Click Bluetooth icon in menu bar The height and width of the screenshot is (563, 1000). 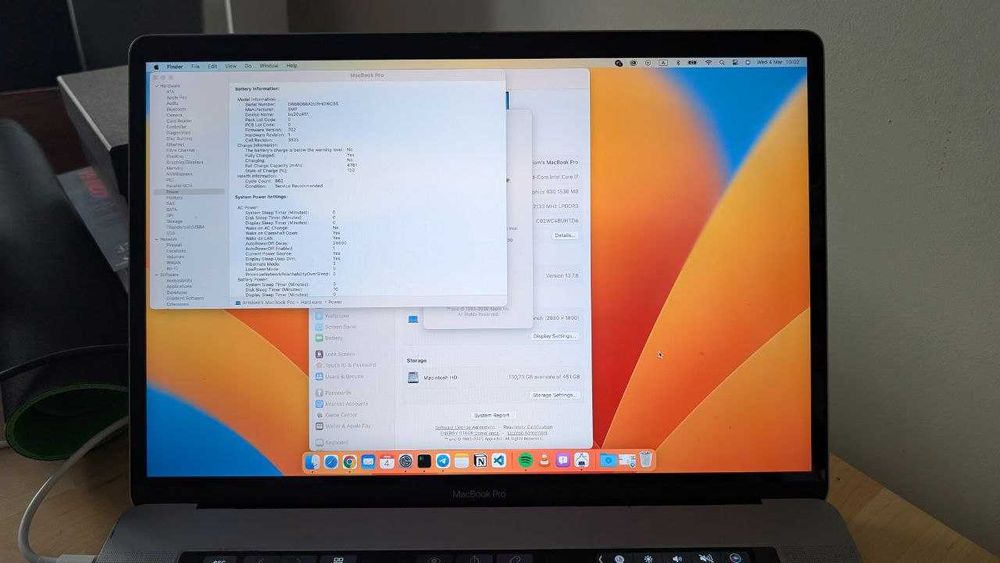click(678, 62)
